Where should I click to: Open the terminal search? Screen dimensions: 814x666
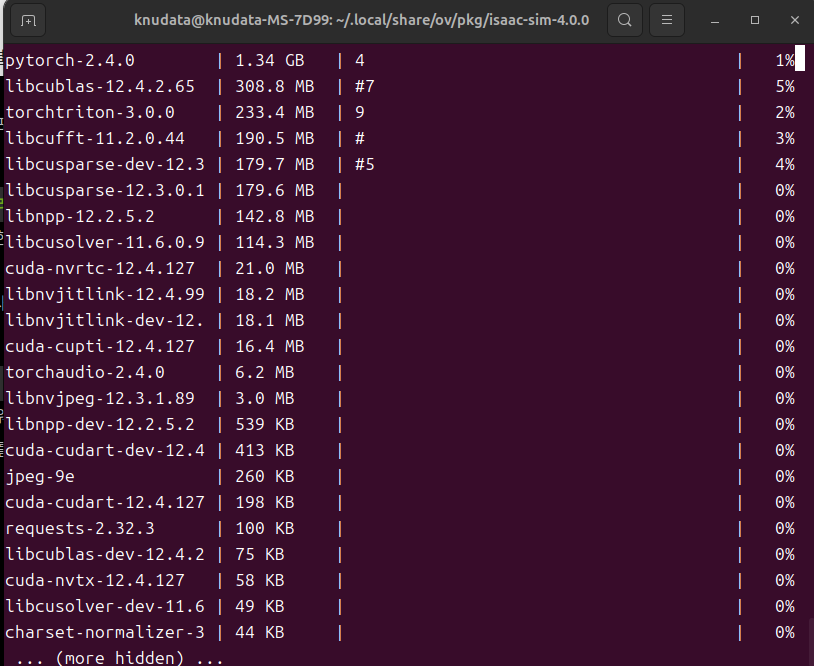coord(625,20)
